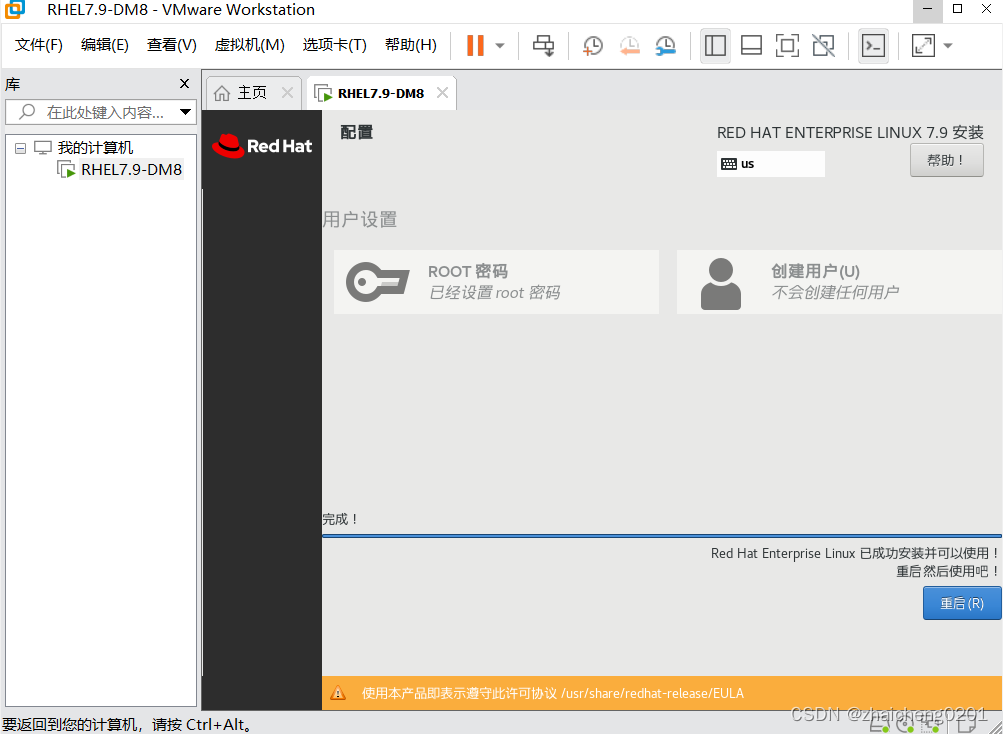Close the 库 library panel
1003x734 pixels.
pyautogui.click(x=184, y=84)
